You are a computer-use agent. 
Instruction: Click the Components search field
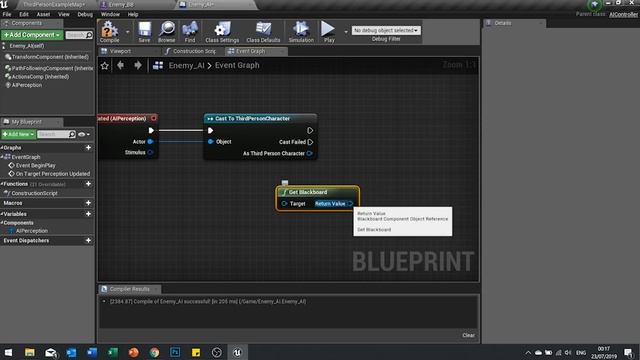click(79, 36)
